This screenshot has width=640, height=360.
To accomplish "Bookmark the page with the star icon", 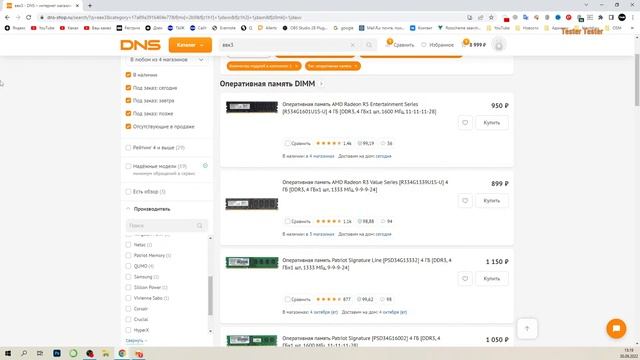I will 491,18.
